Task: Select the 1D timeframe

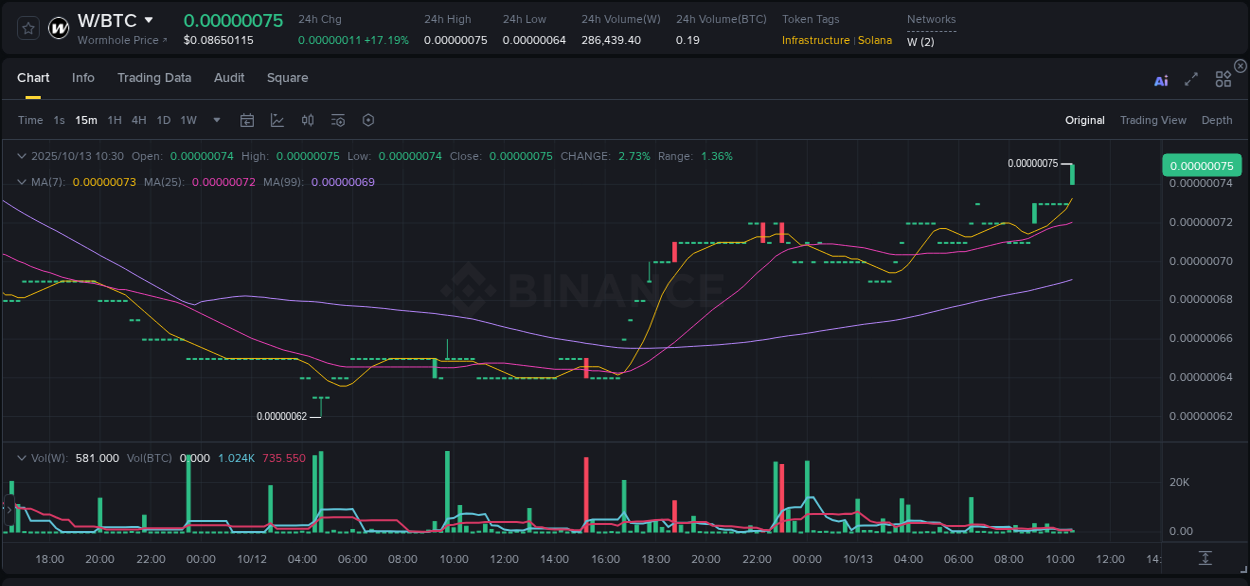Action: click(x=163, y=120)
